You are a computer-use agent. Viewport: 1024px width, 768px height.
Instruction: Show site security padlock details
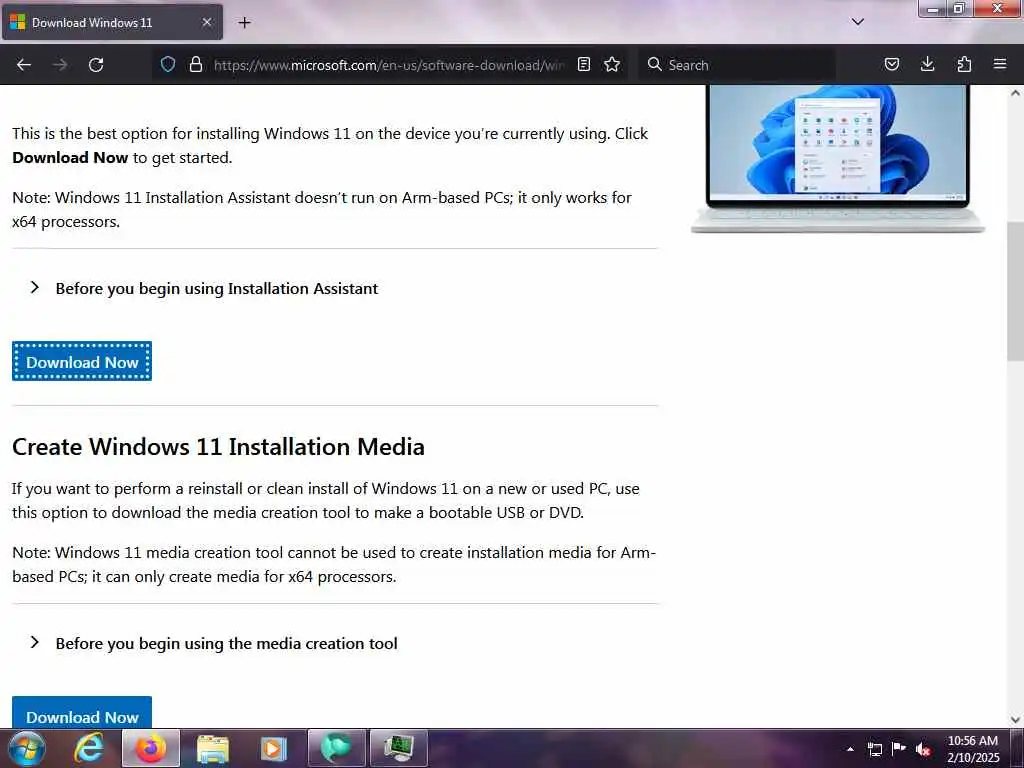(195, 65)
